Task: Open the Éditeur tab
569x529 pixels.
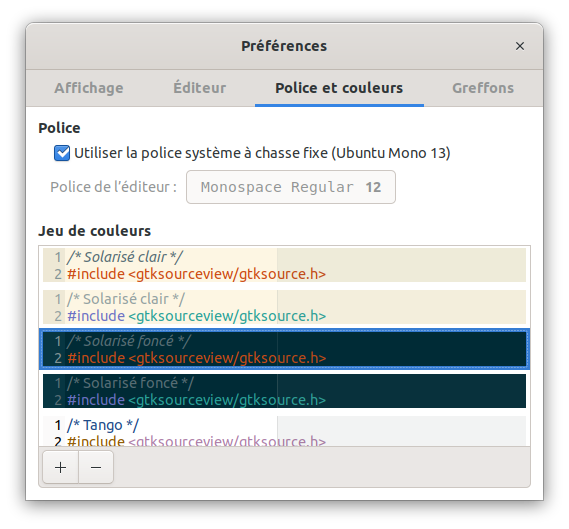Action: (200, 88)
